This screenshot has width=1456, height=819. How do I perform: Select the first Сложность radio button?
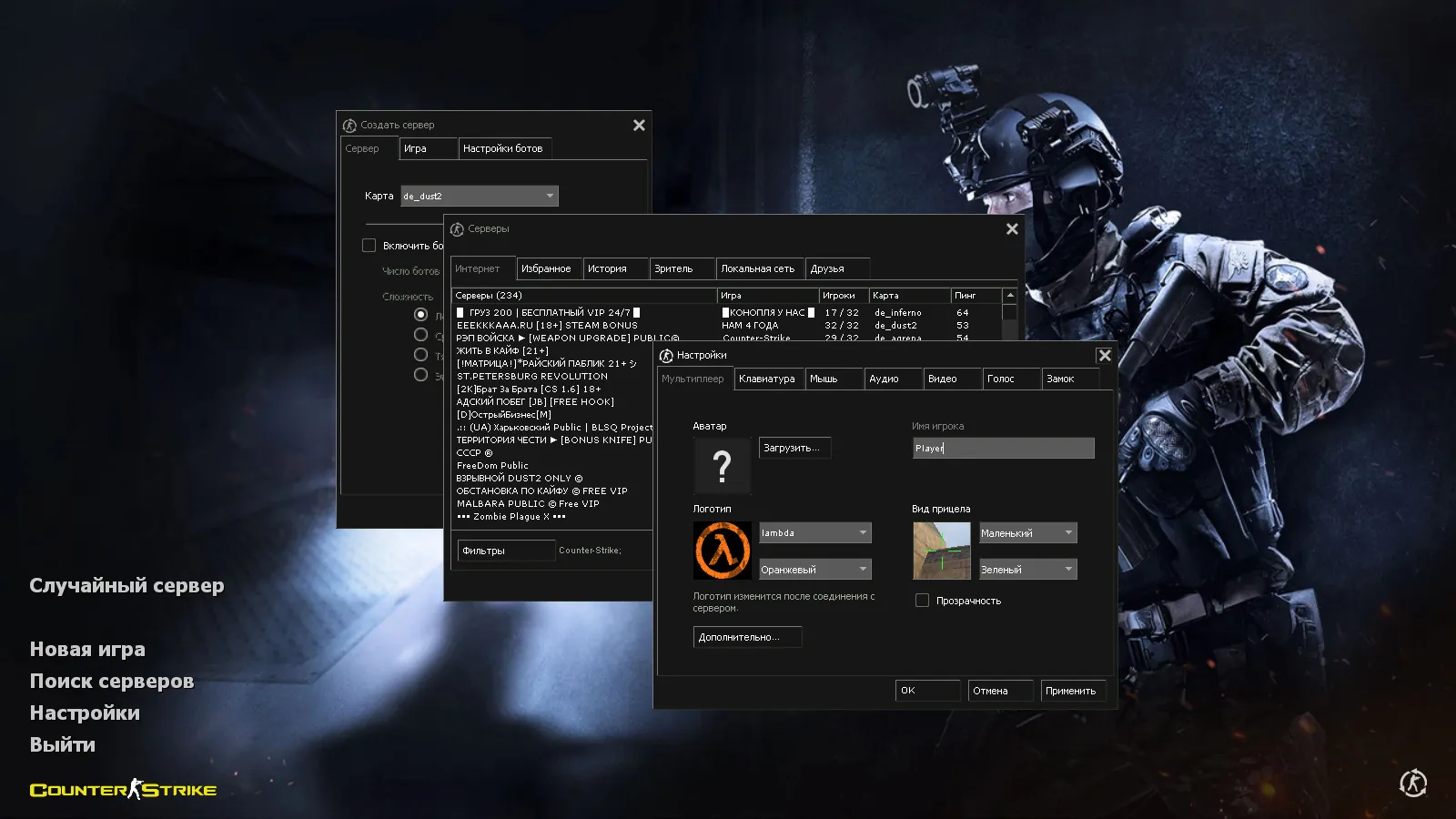(420, 313)
